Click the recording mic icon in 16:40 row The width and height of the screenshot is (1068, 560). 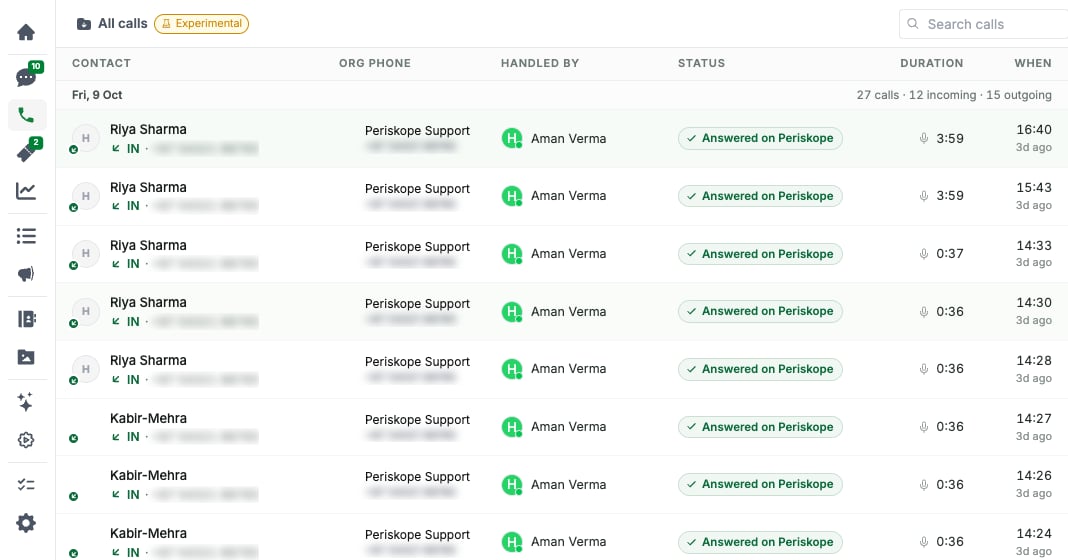click(x=924, y=138)
